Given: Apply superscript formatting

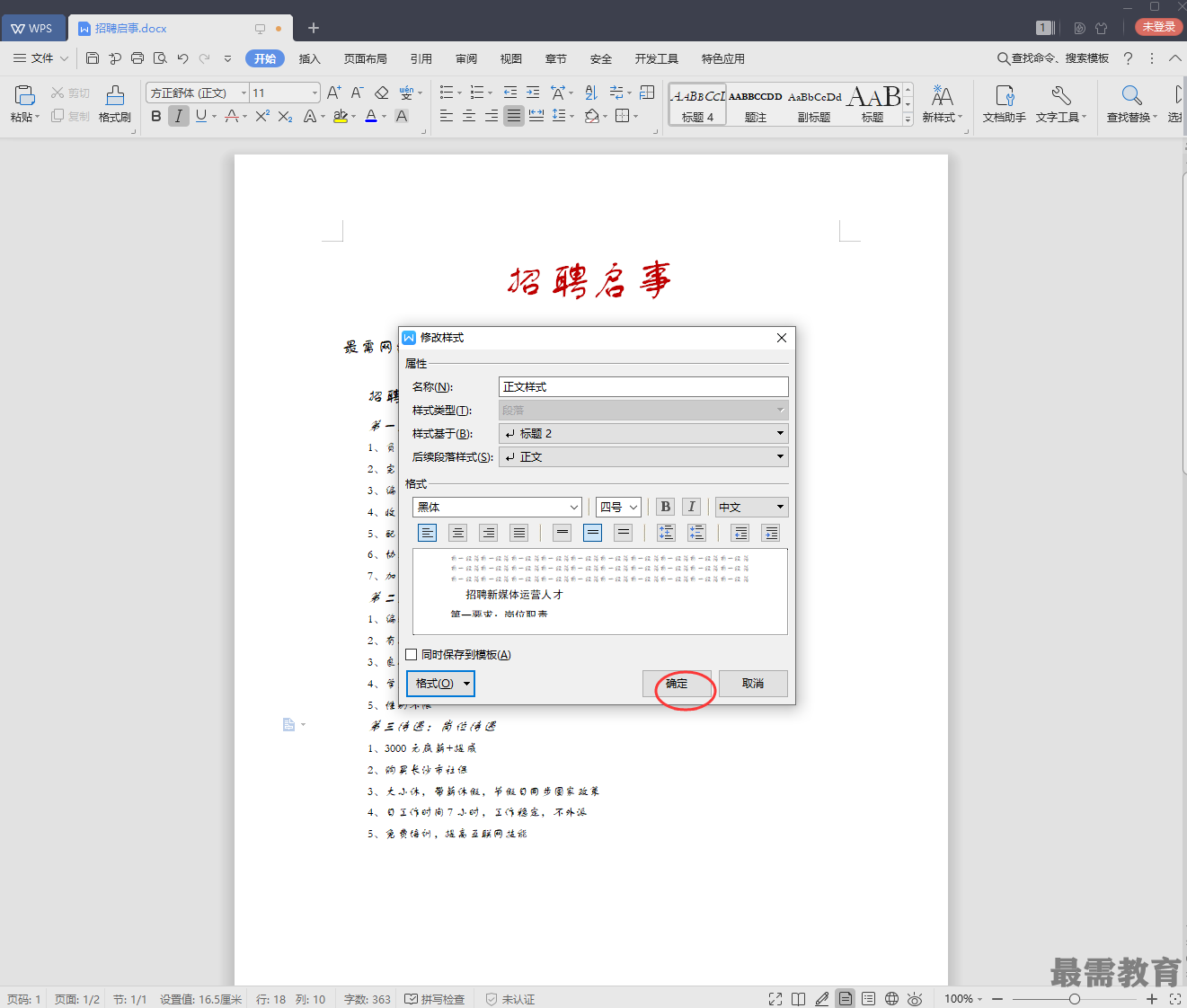Looking at the screenshot, I should point(262,116).
